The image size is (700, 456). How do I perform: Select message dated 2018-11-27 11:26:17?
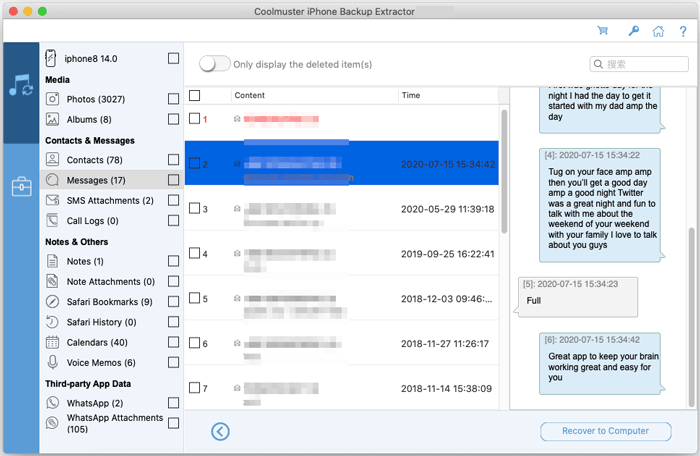[x=342, y=343]
